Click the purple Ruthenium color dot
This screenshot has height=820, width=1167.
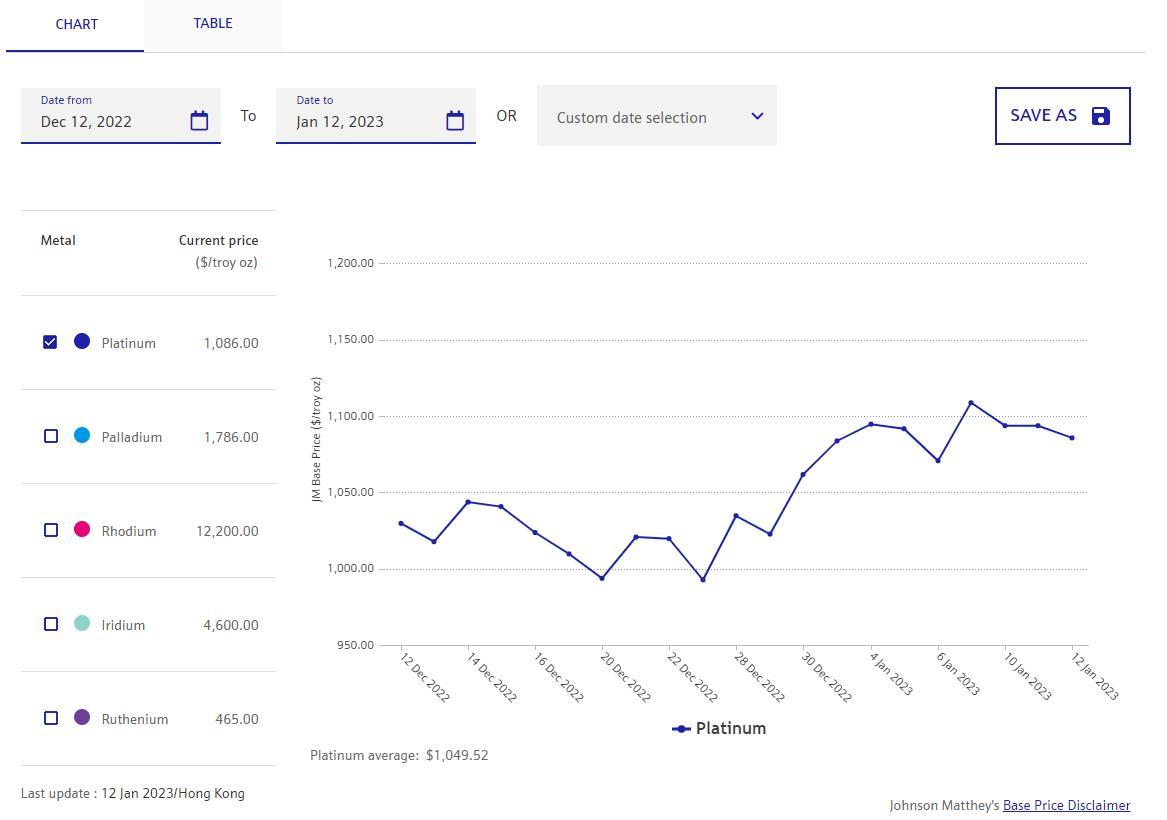point(82,717)
